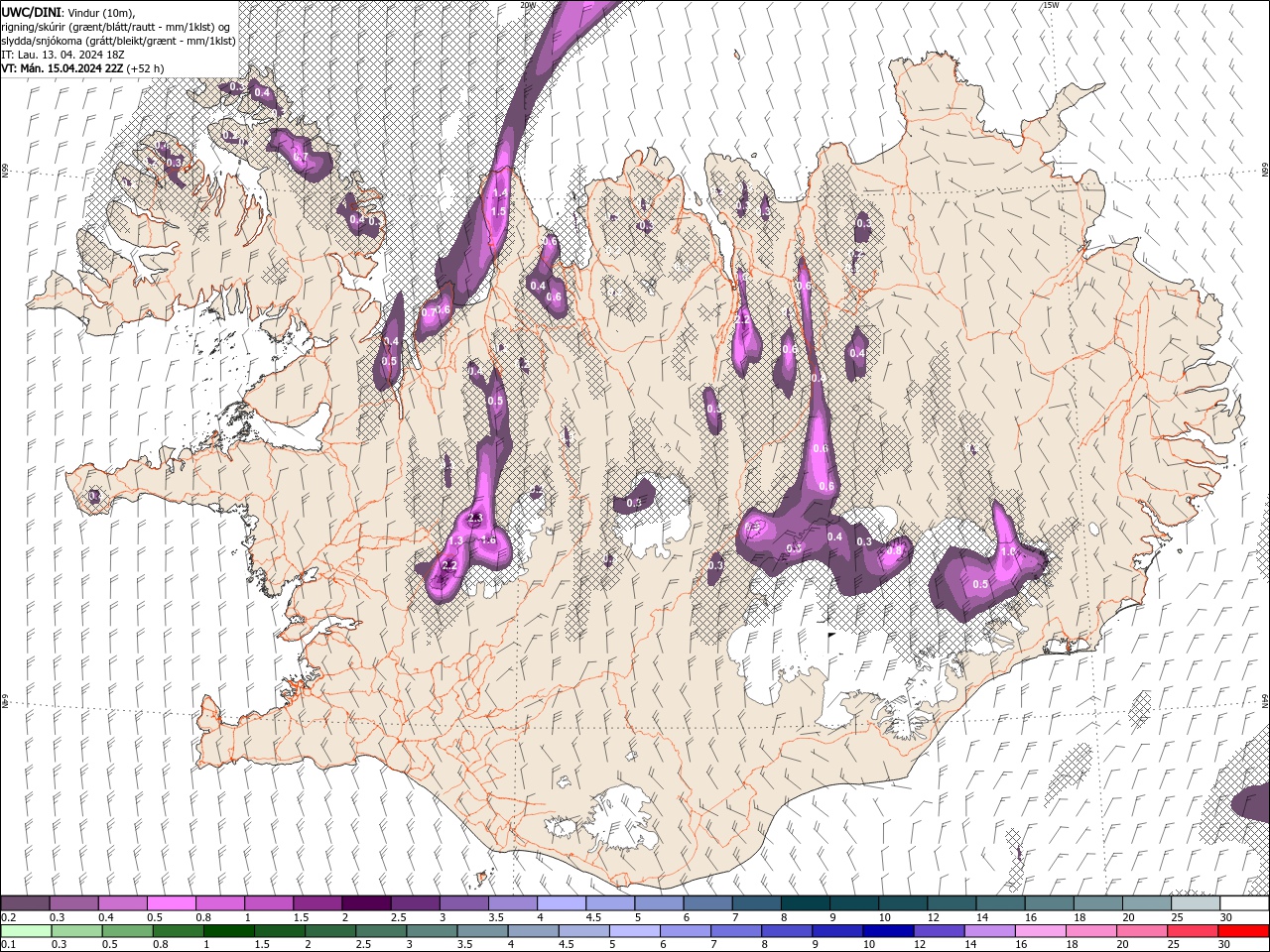The height and width of the screenshot is (952, 1270).
Task: Click the 'slydda/snjókoma' legend description line
Action: [x=118, y=41]
